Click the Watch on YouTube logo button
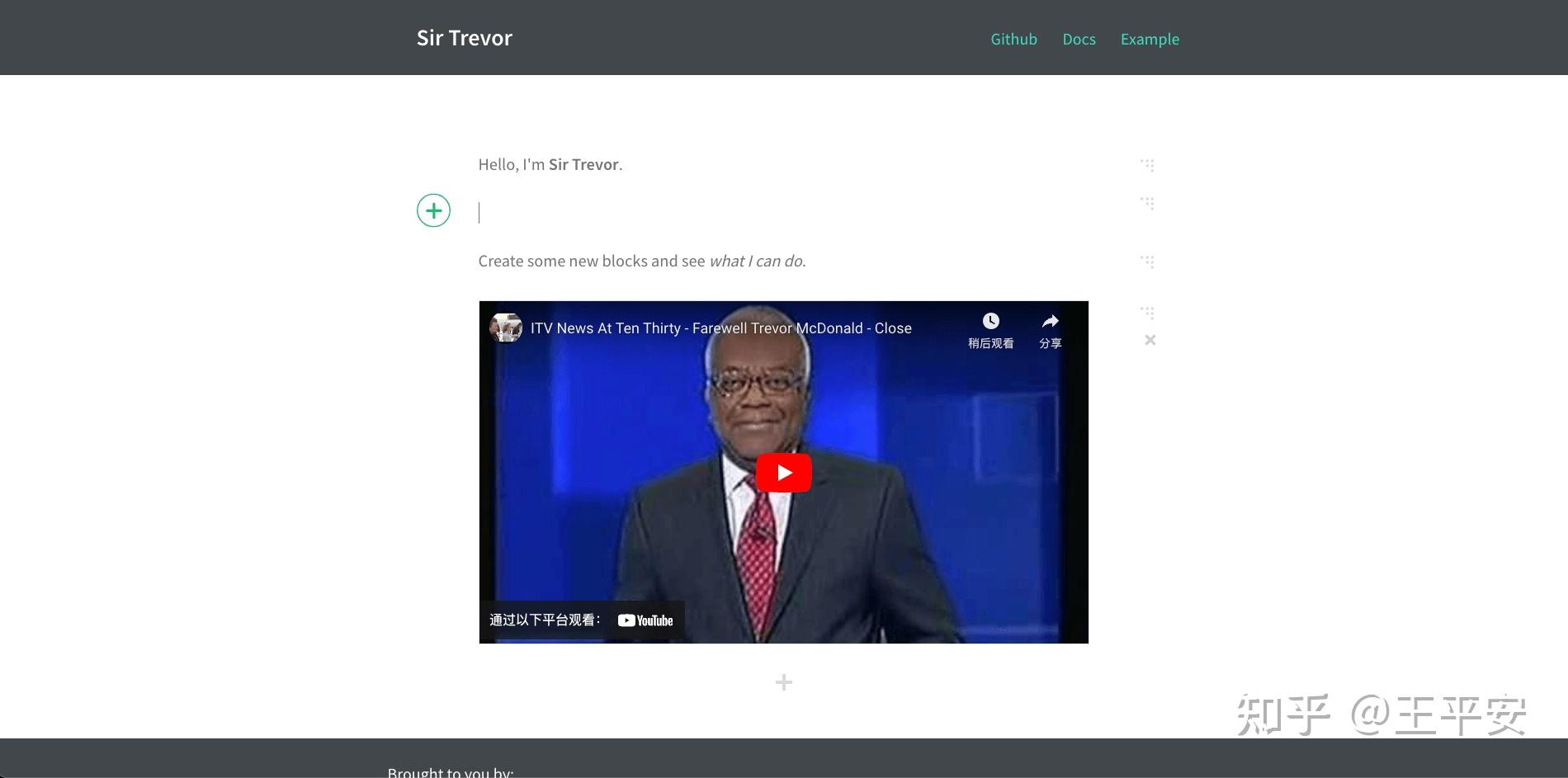 (x=645, y=620)
